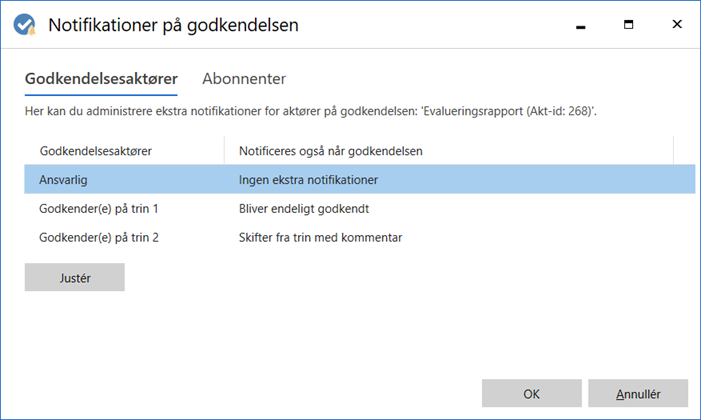The height and width of the screenshot is (420, 701).
Task: Select the Godkender(e) på trin 1 row
Action: coord(359,208)
